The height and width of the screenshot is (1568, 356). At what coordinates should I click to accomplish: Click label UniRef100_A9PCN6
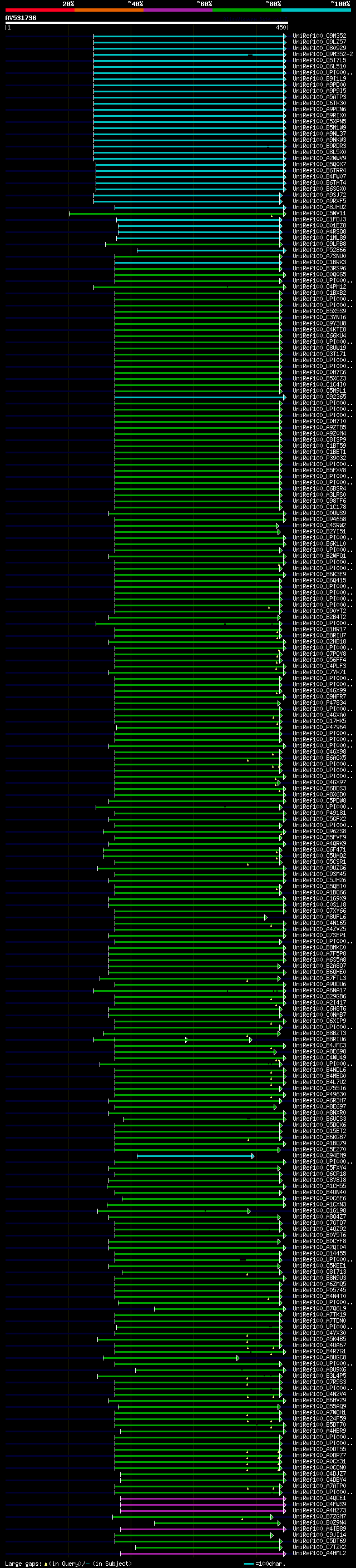click(319, 109)
